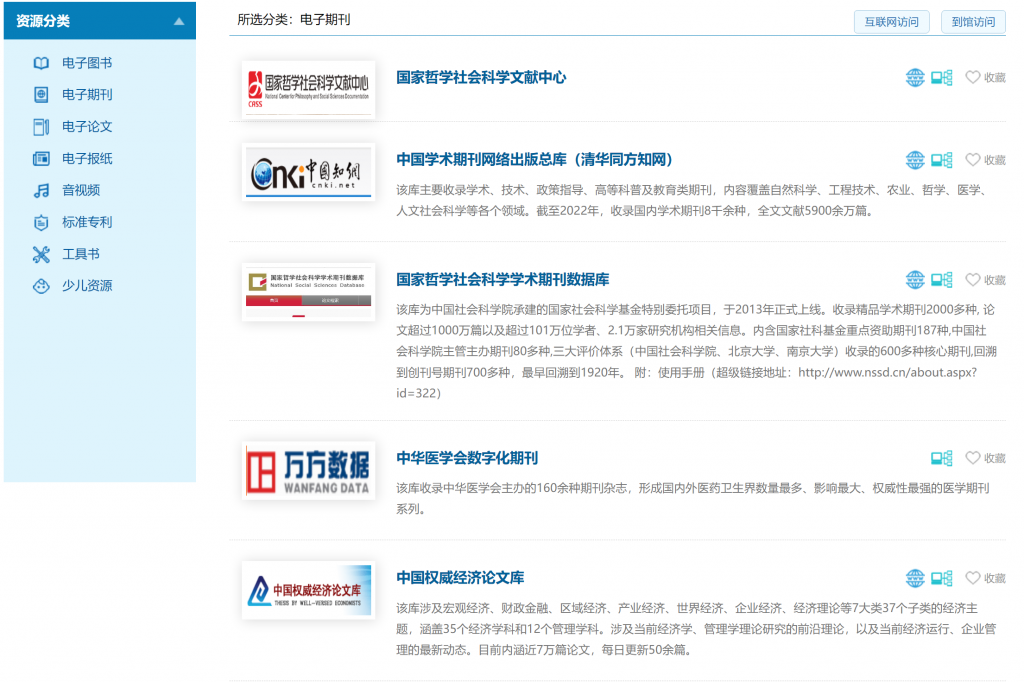Collapse the 资源分类 panel arrow
Image resolution: width=1024 pixels, height=683 pixels.
178,21
